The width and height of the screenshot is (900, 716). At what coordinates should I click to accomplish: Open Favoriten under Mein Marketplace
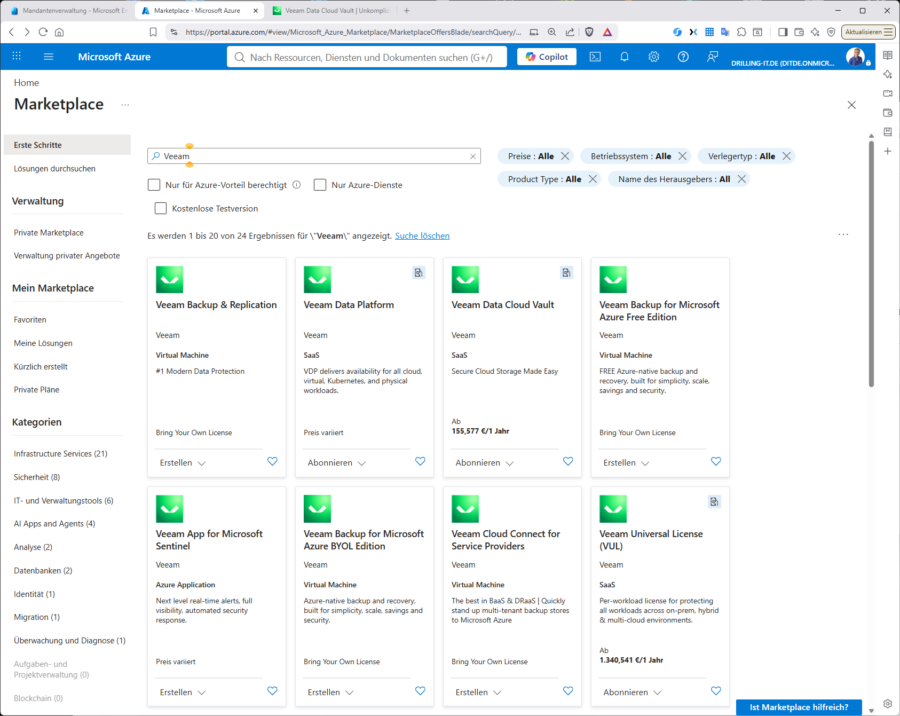30,320
